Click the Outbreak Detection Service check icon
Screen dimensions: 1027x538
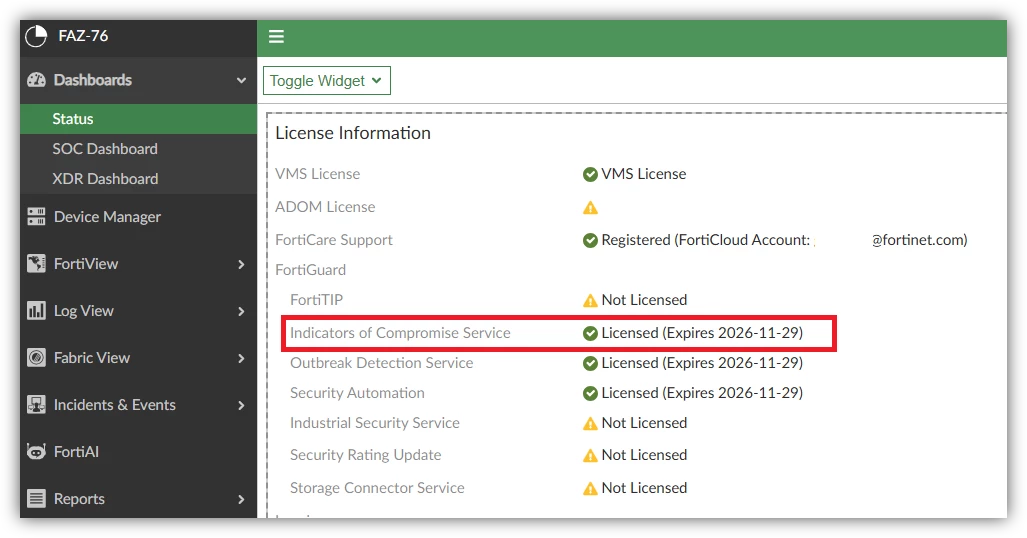(590, 364)
